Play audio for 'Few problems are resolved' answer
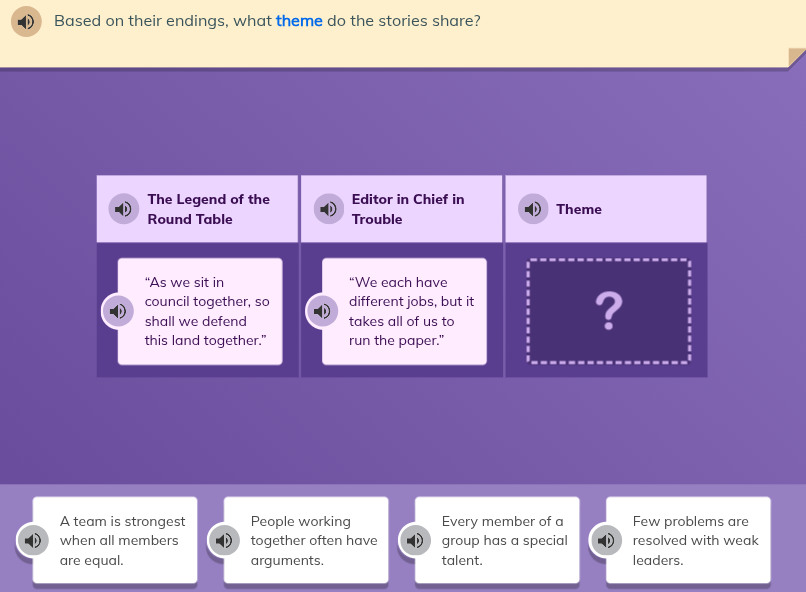This screenshot has height=592, width=806. tap(606, 540)
